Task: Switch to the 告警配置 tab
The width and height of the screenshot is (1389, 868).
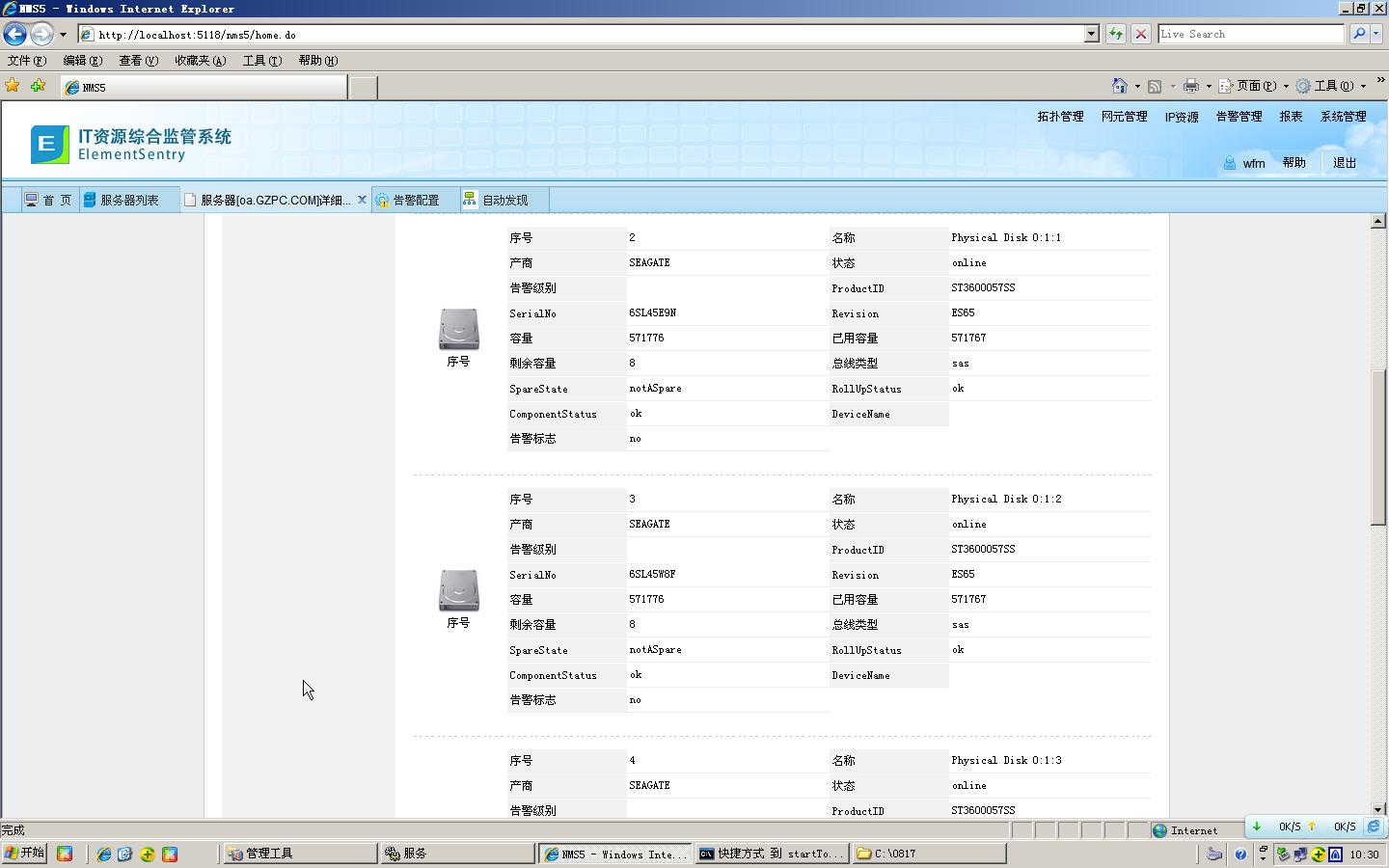Action: pos(415,200)
